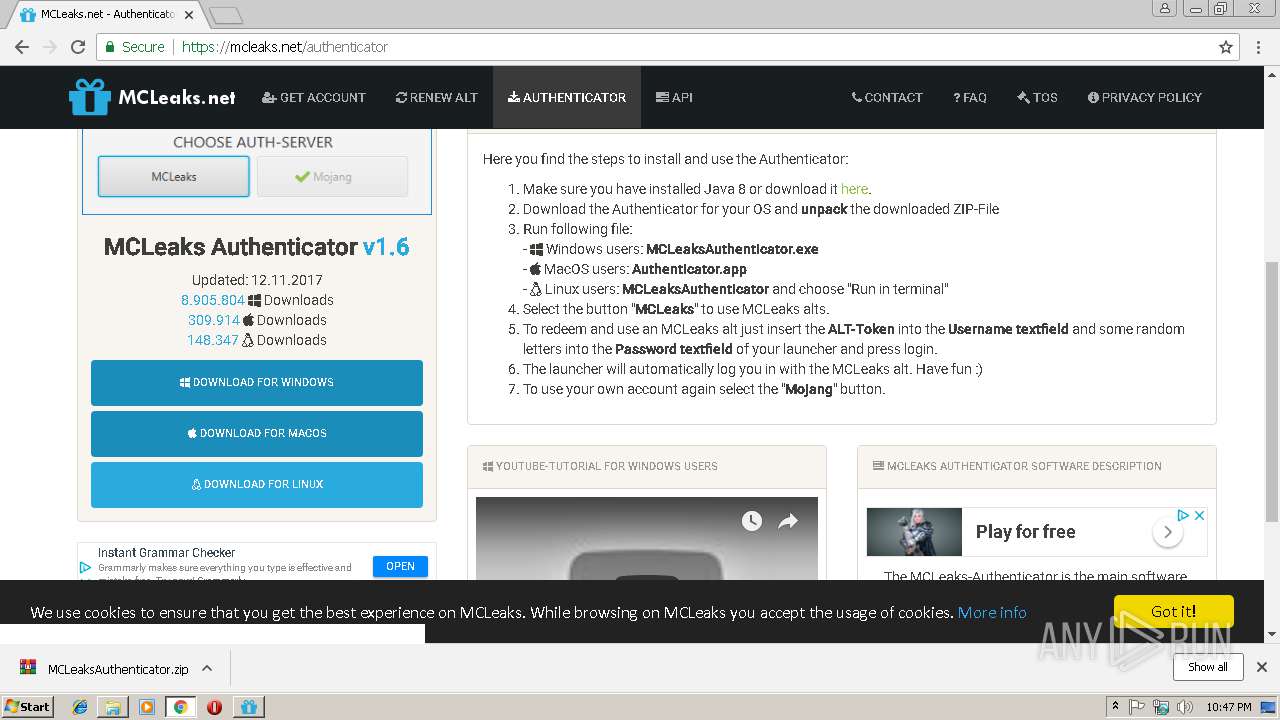
Task: Click the 'Updated: 12.11.2017' text
Action: pyautogui.click(x=257, y=280)
